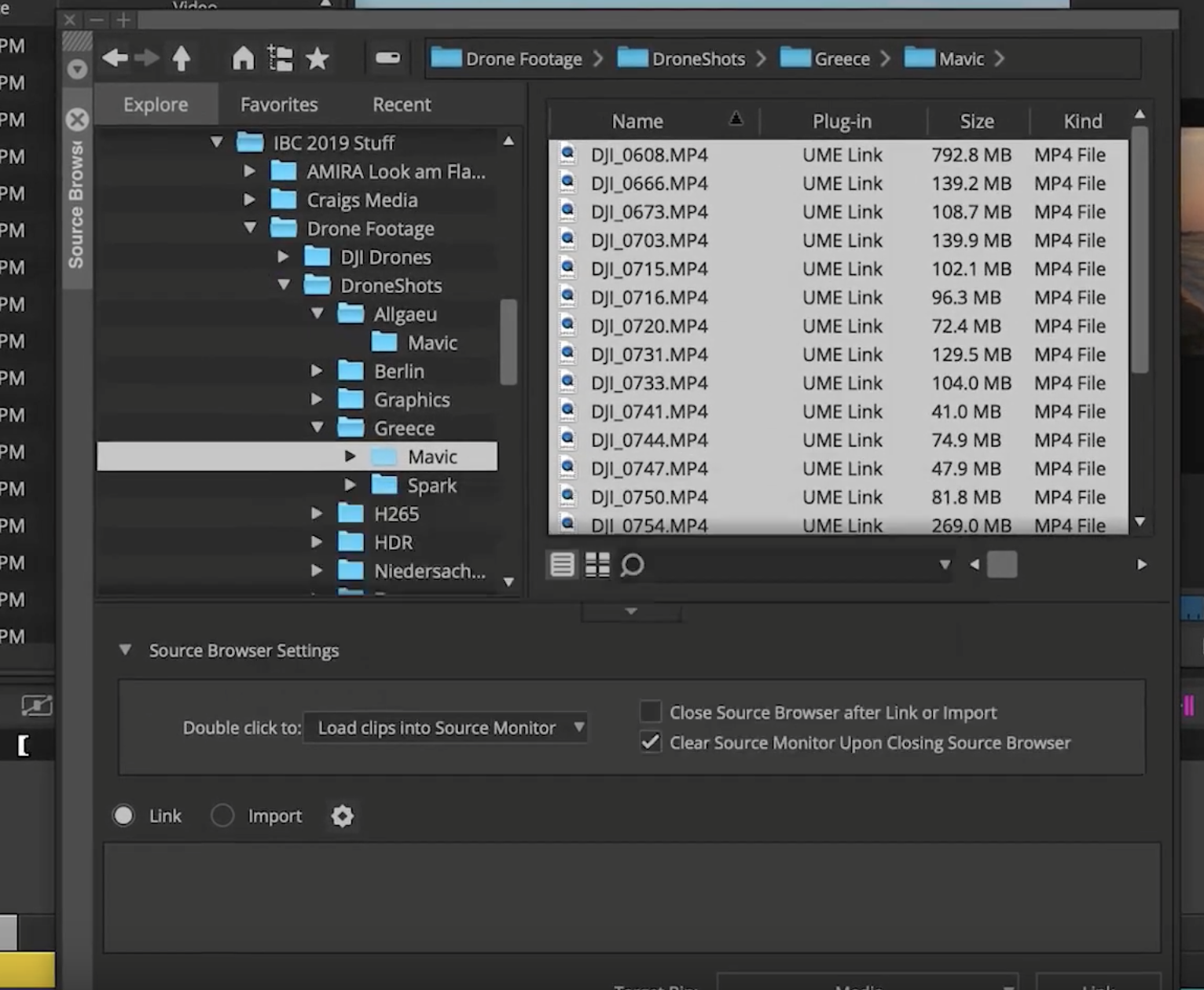Click the folder tree view icon
Viewport: 1204px width, 990px height.
(x=281, y=58)
